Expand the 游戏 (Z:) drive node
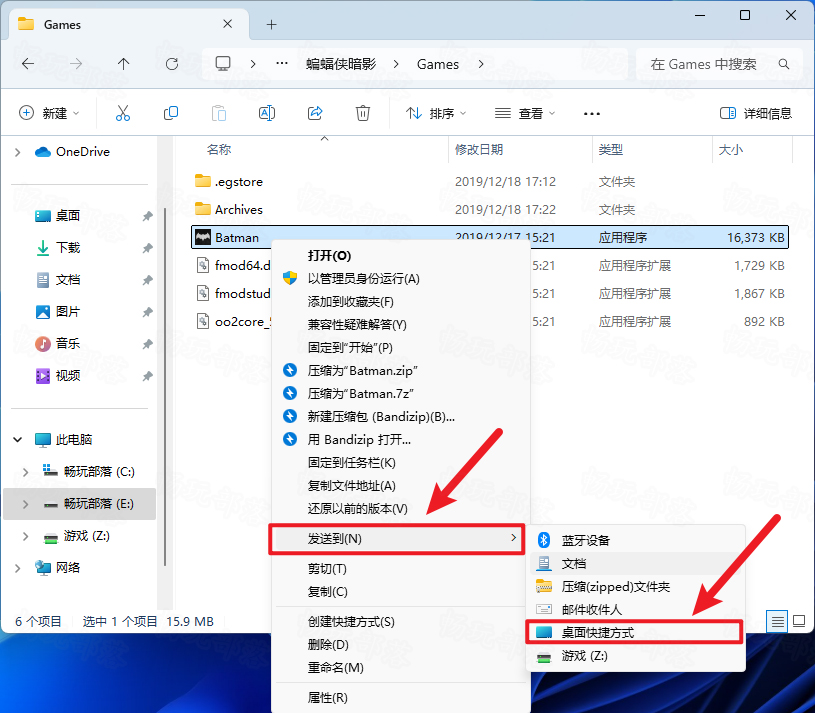Screen dimensions: 815x713 coord(25,536)
